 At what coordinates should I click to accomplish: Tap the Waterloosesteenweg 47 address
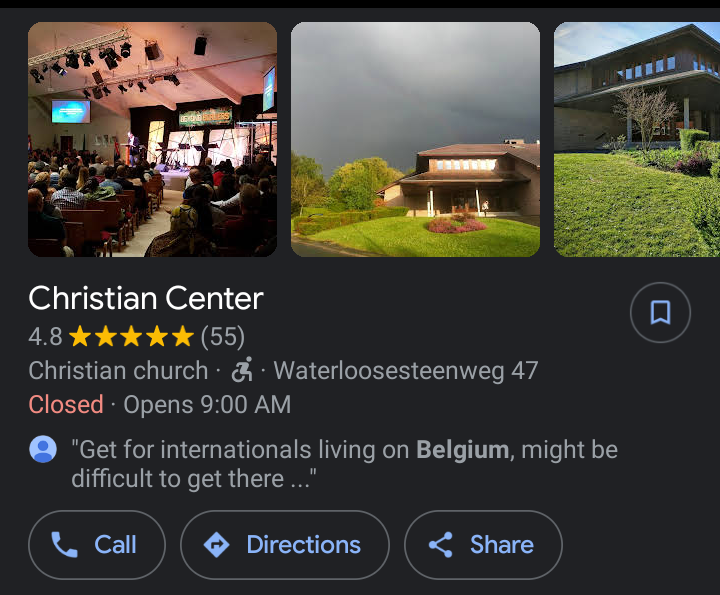[x=406, y=371]
